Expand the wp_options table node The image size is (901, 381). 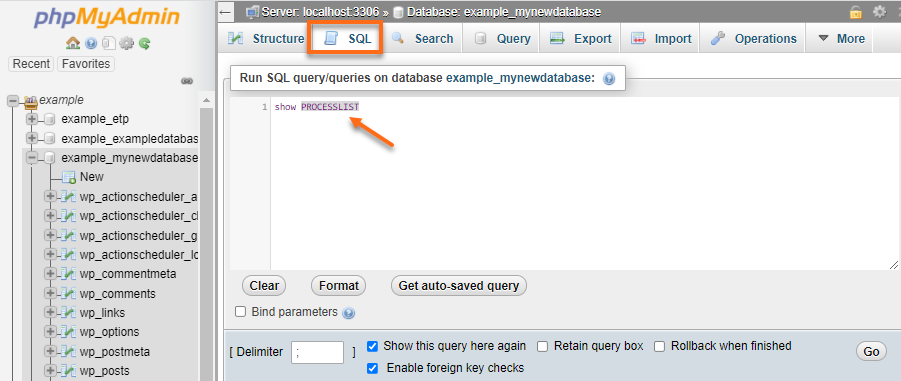(x=51, y=332)
